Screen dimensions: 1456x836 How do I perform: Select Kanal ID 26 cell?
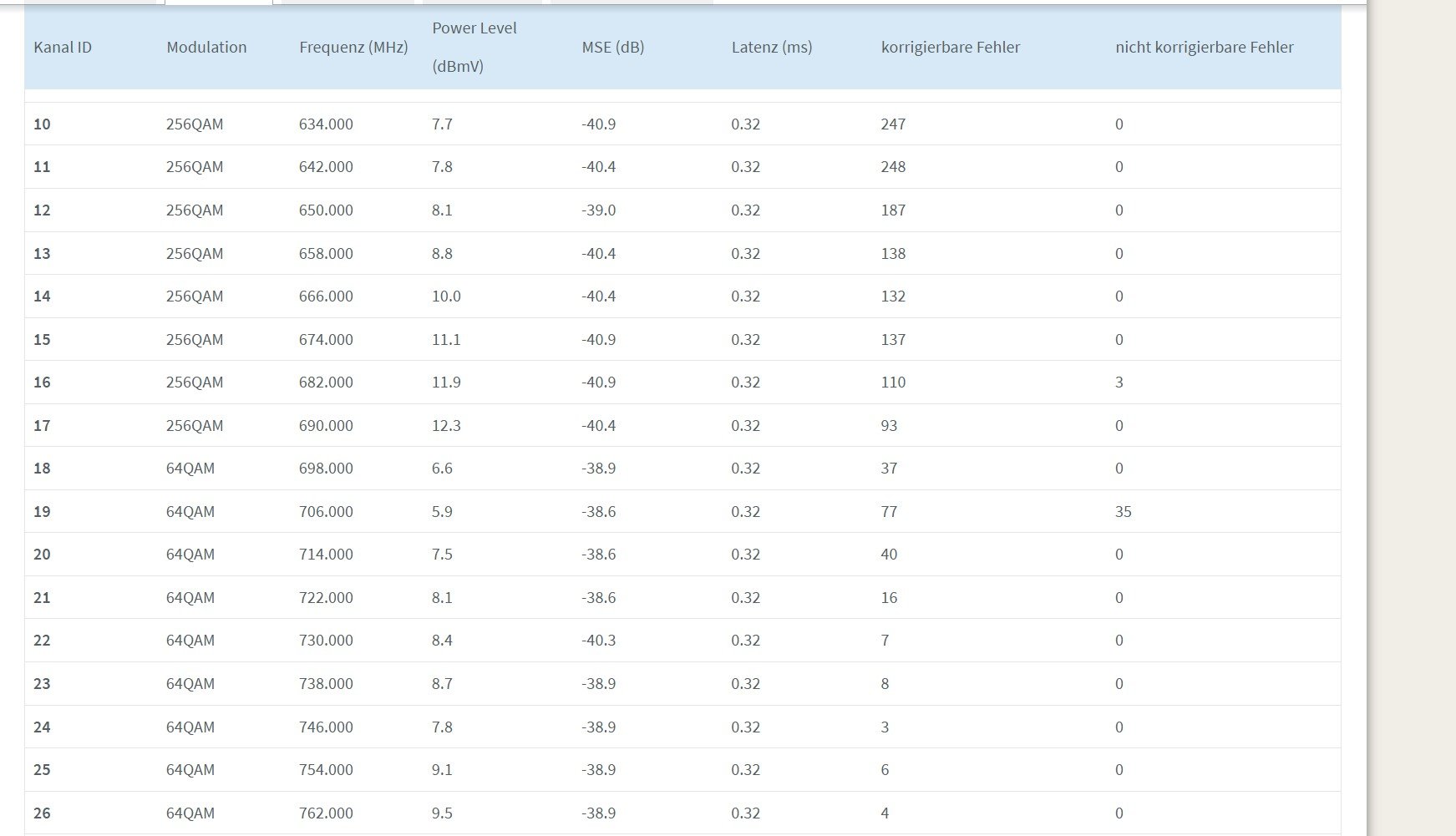42,813
